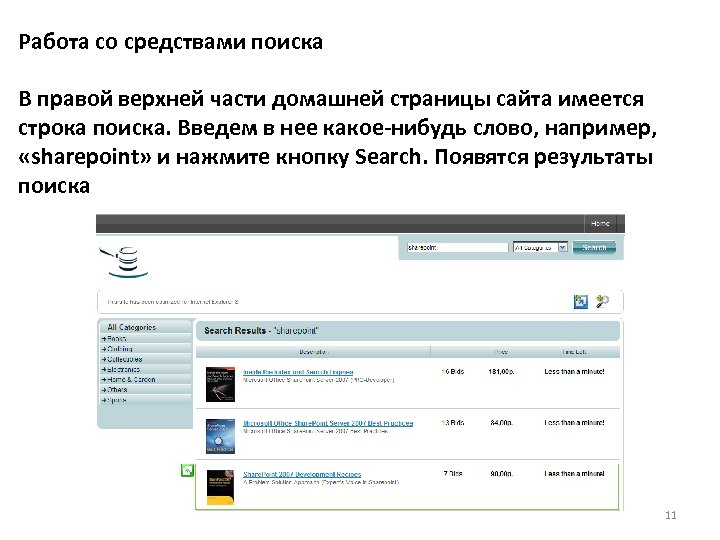Open the All Categories dropdown in the search bar
The image size is (720, 540).
coord(540,248)
